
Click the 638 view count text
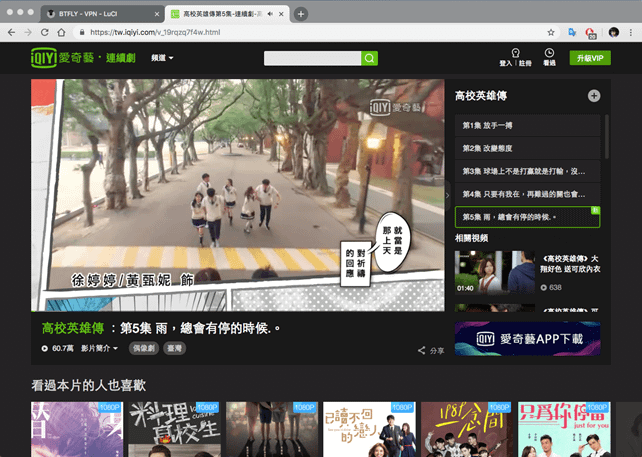[x=555, y=287]
